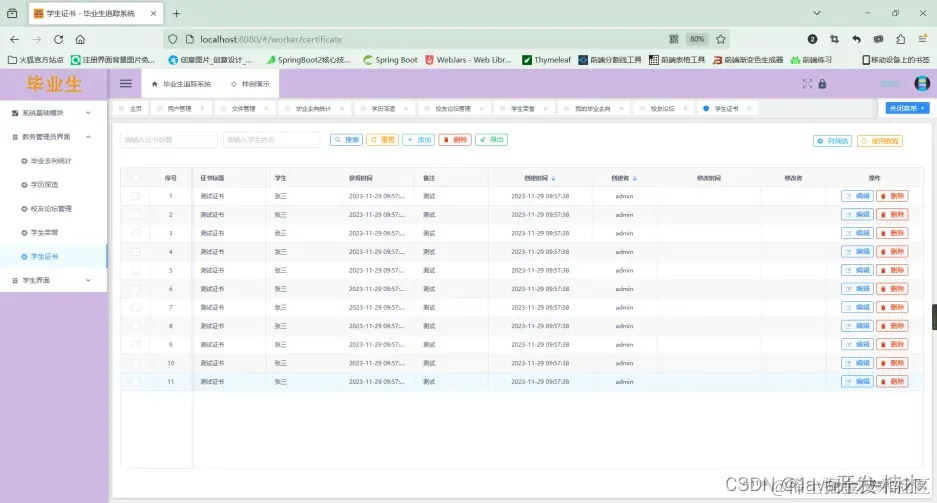Click the 创建时间 column sort icon
The image size is (937, 503).
pyautogui.click(x=553, y=178)
